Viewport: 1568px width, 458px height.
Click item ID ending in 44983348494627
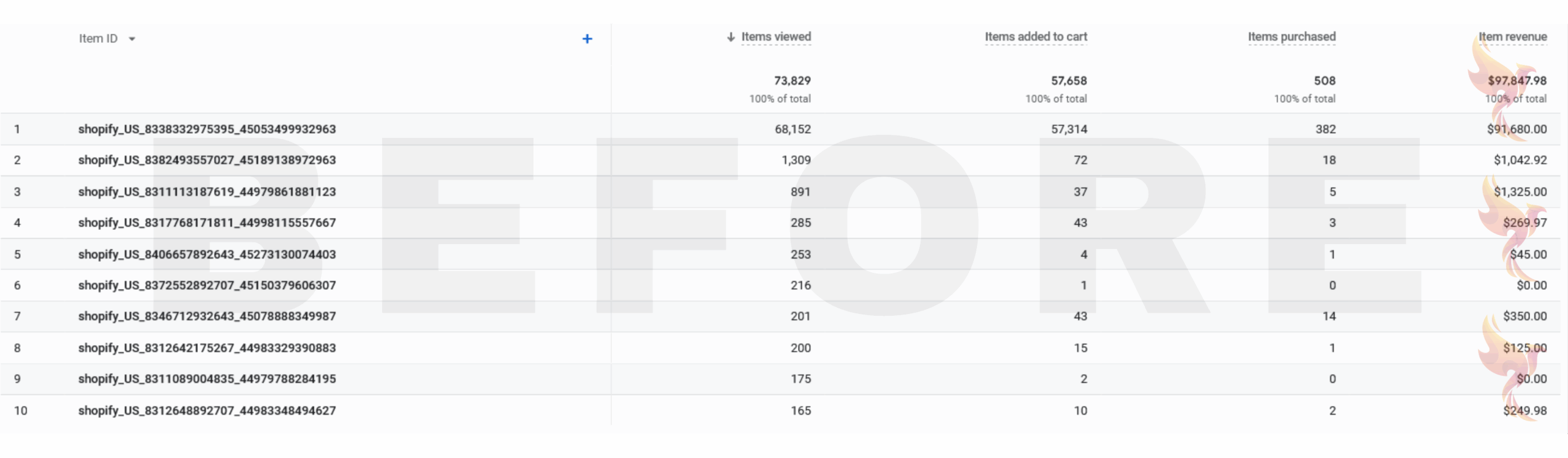point(207,411)
